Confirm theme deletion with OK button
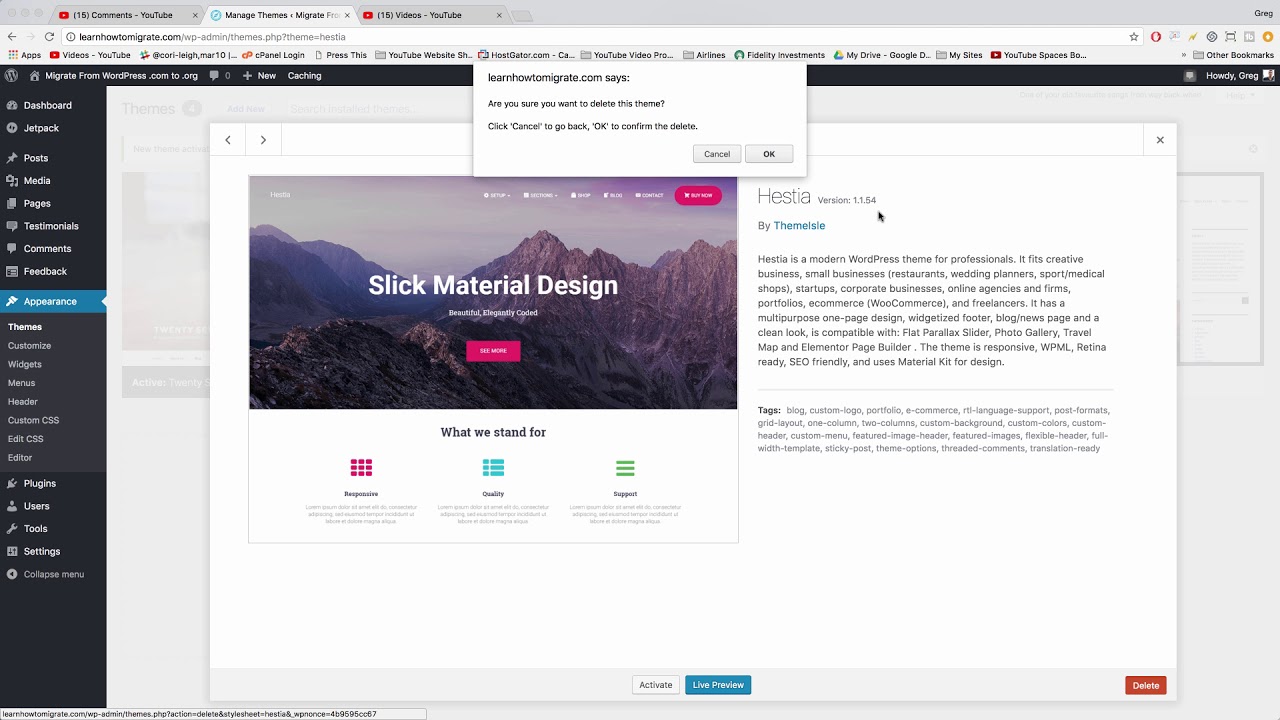This screenshot has height=720, width=1280. coord(769,154)
